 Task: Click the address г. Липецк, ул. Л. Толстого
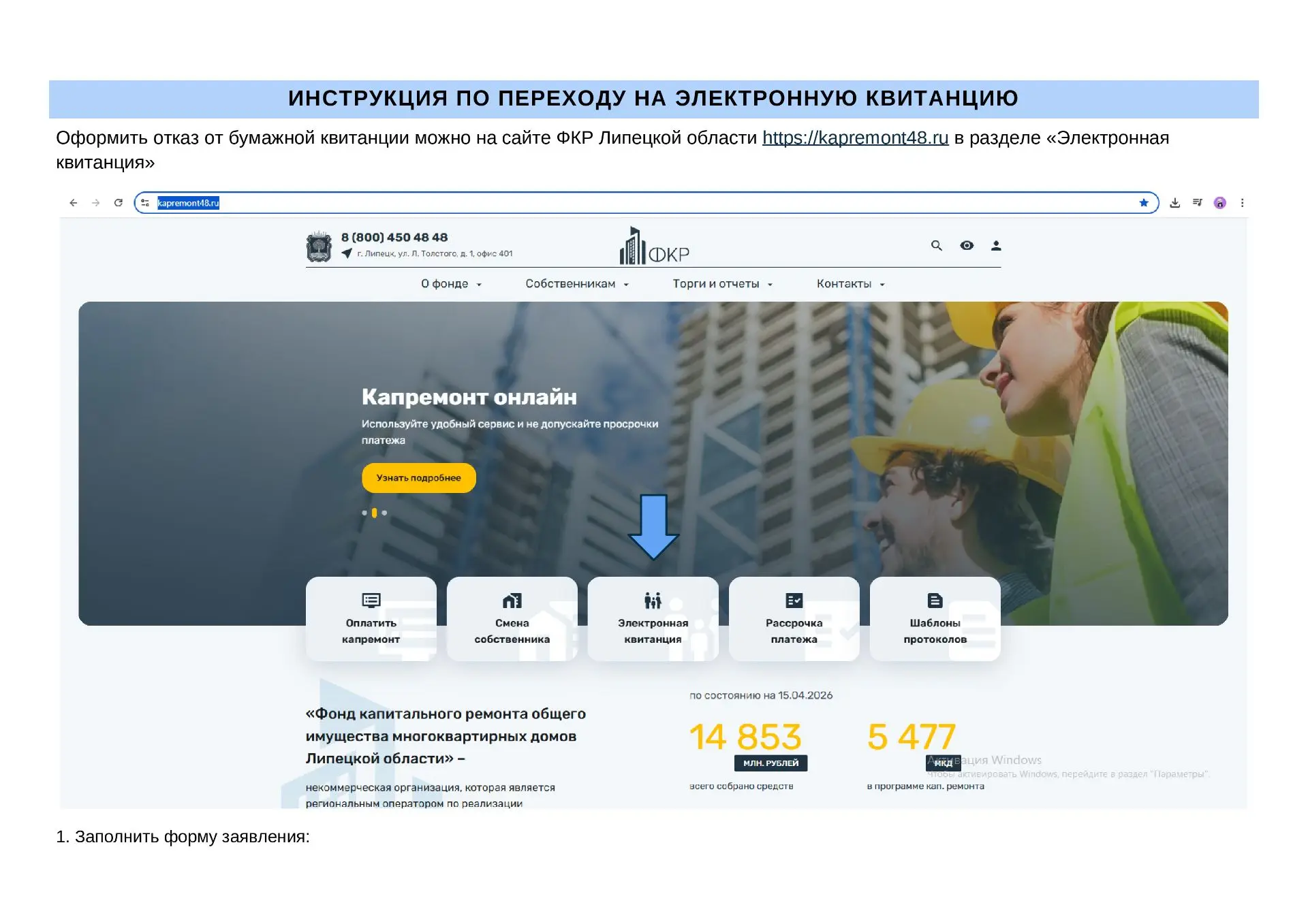(x=435, y=254)
